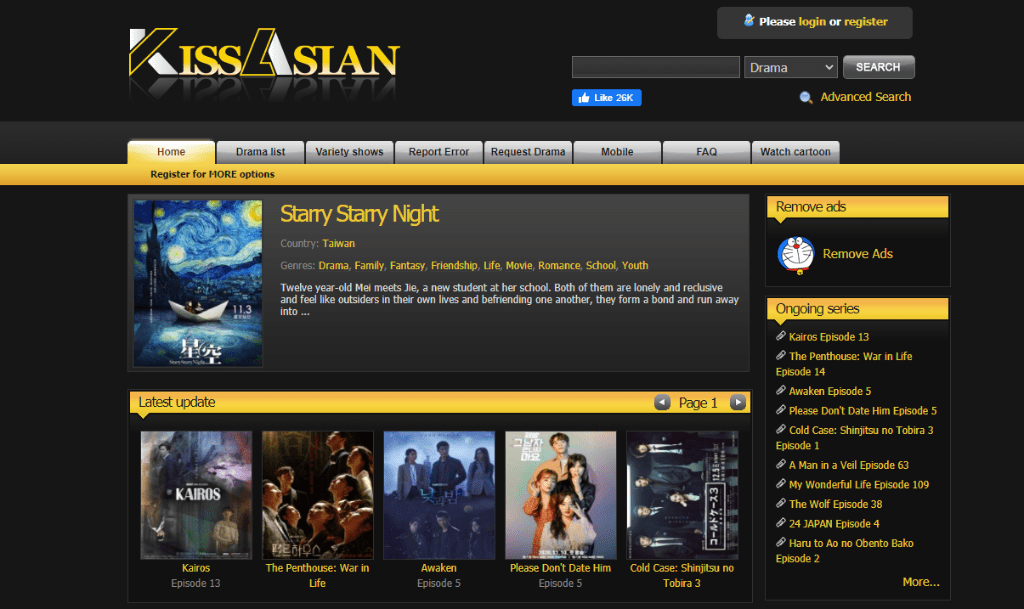Click the magnifier icon beside Advanced Search
The width and height of the screenshot is (1024, 609).
click(x=806, y=97)
